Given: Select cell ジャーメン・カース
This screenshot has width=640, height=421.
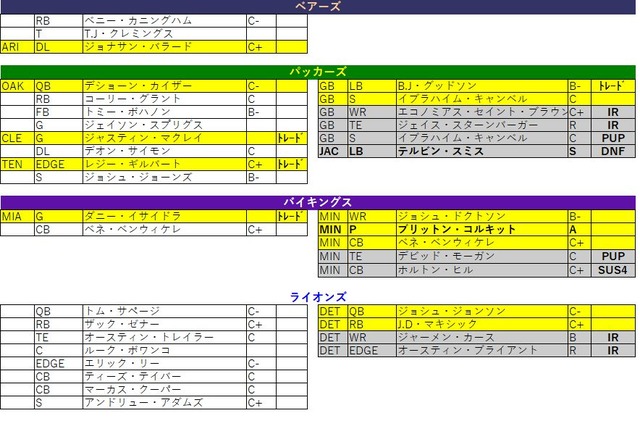Looking at the screenshot, I should coord(482,337).
